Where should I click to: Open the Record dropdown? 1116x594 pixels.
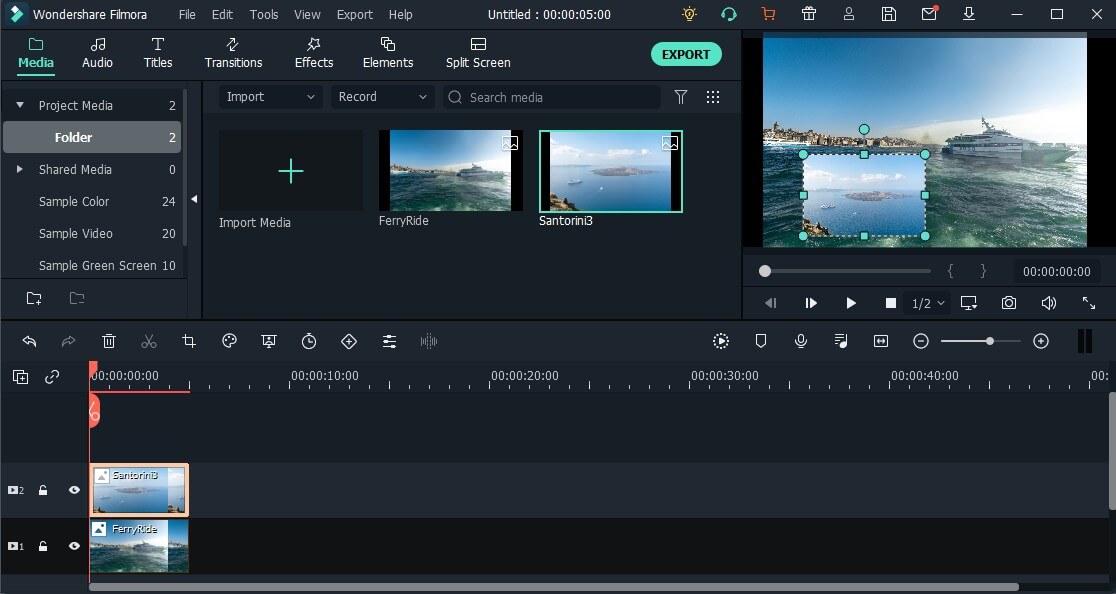coord(381,97)
